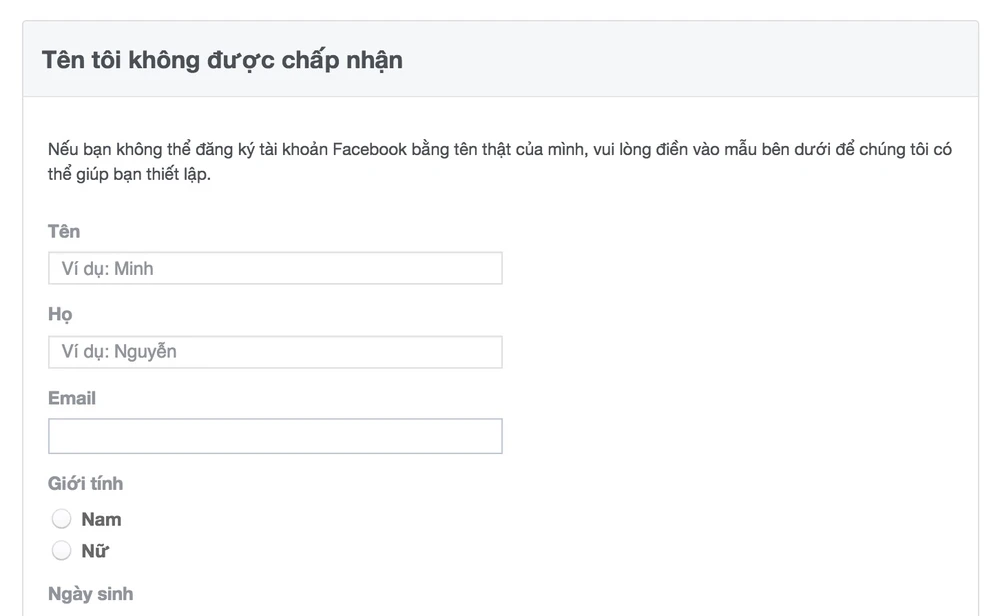Click the heading "Tên tôi không được chấp nhận"
This screenshot has height=616, width=1000.
tap(222, 59)
